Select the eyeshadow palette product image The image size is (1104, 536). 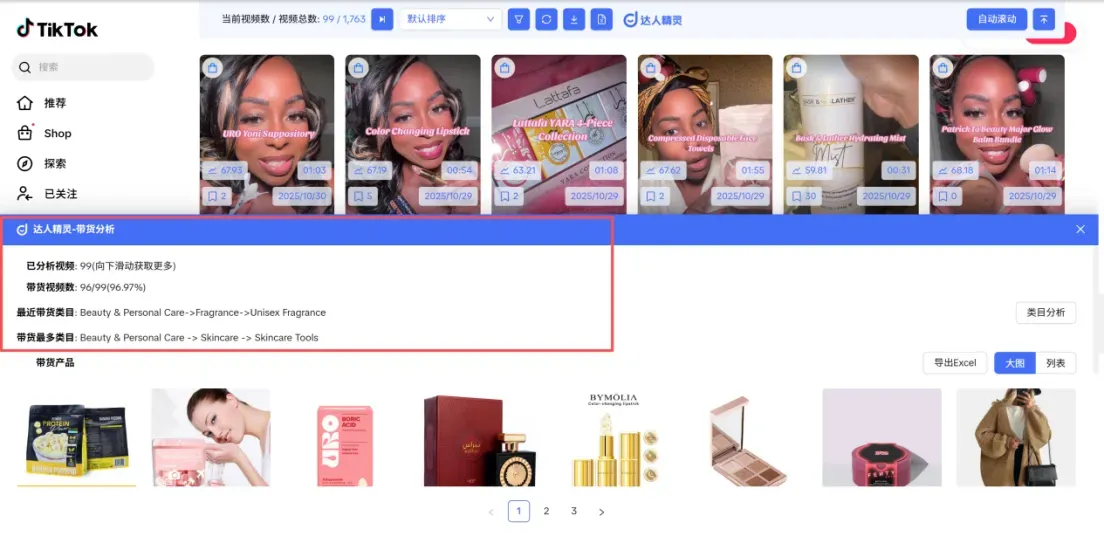pyautogui.click(x=748, y=437)
